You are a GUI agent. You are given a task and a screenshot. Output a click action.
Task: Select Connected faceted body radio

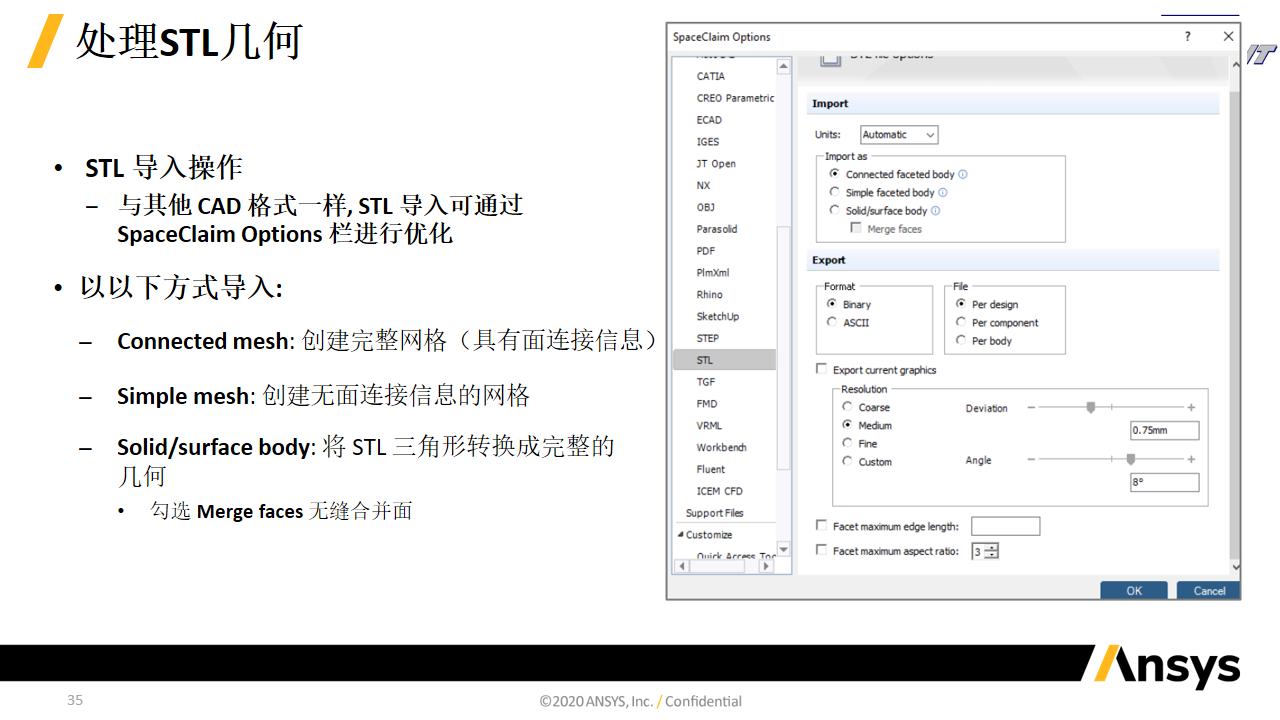point(835,174)
